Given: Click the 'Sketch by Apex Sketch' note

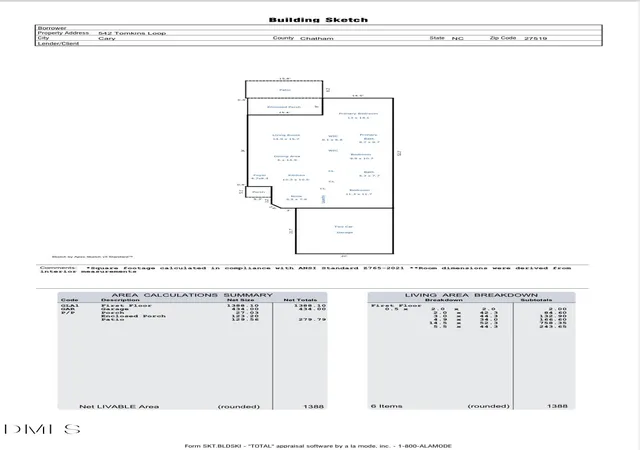Looking at the screenshot, I should pos(92,257).
